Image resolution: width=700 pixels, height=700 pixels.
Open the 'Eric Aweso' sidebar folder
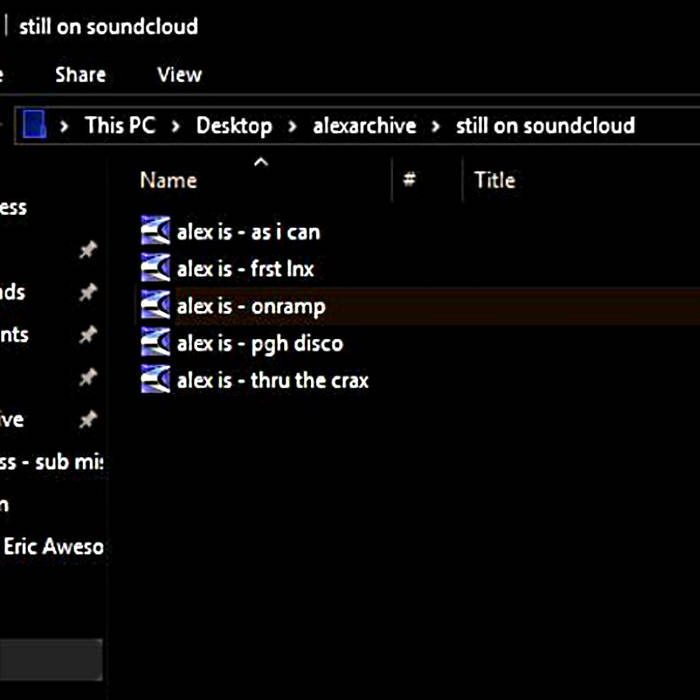pyautogui.click(x=52, y=547)
